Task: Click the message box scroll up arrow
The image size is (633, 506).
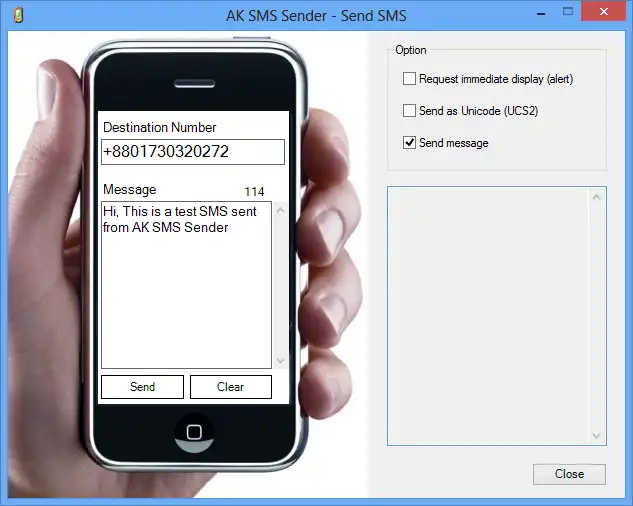Action: coord(281,210)
